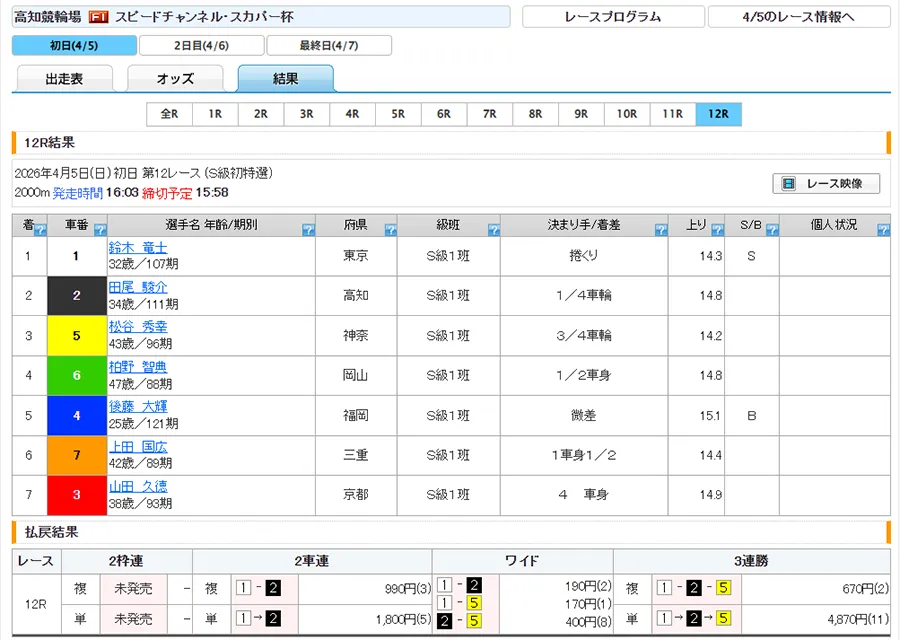
Task: Click help icon in S/B column header
Action: coord(771,230)
